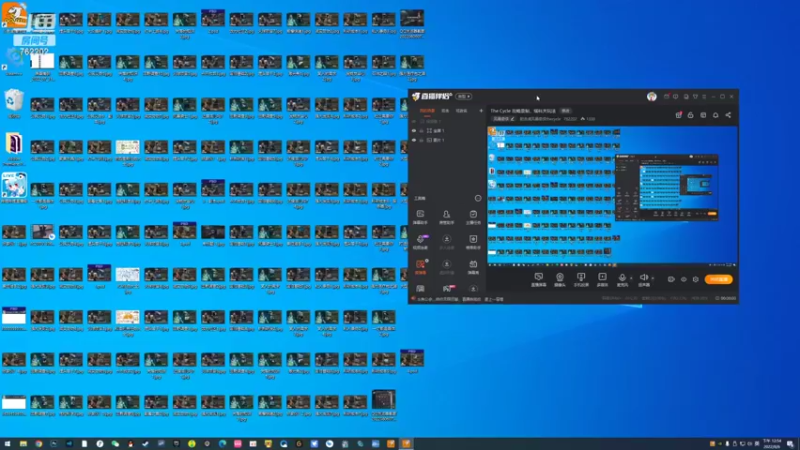Switch to the orange-highlighted scene tab
This screenshot has height=450, width=800.
pyautogui.click(x=427, y=111)
